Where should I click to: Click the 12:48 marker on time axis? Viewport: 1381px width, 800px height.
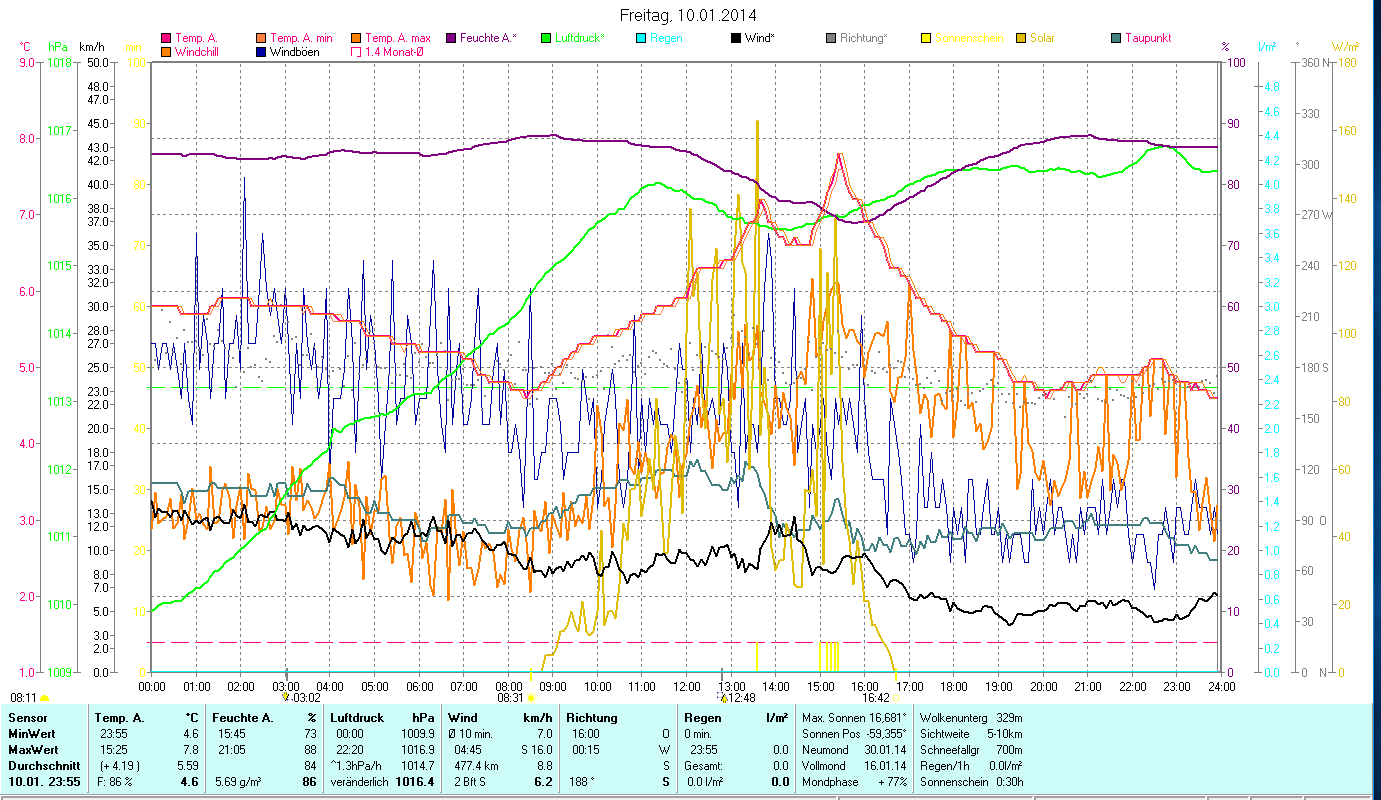(x=740, y=698)
